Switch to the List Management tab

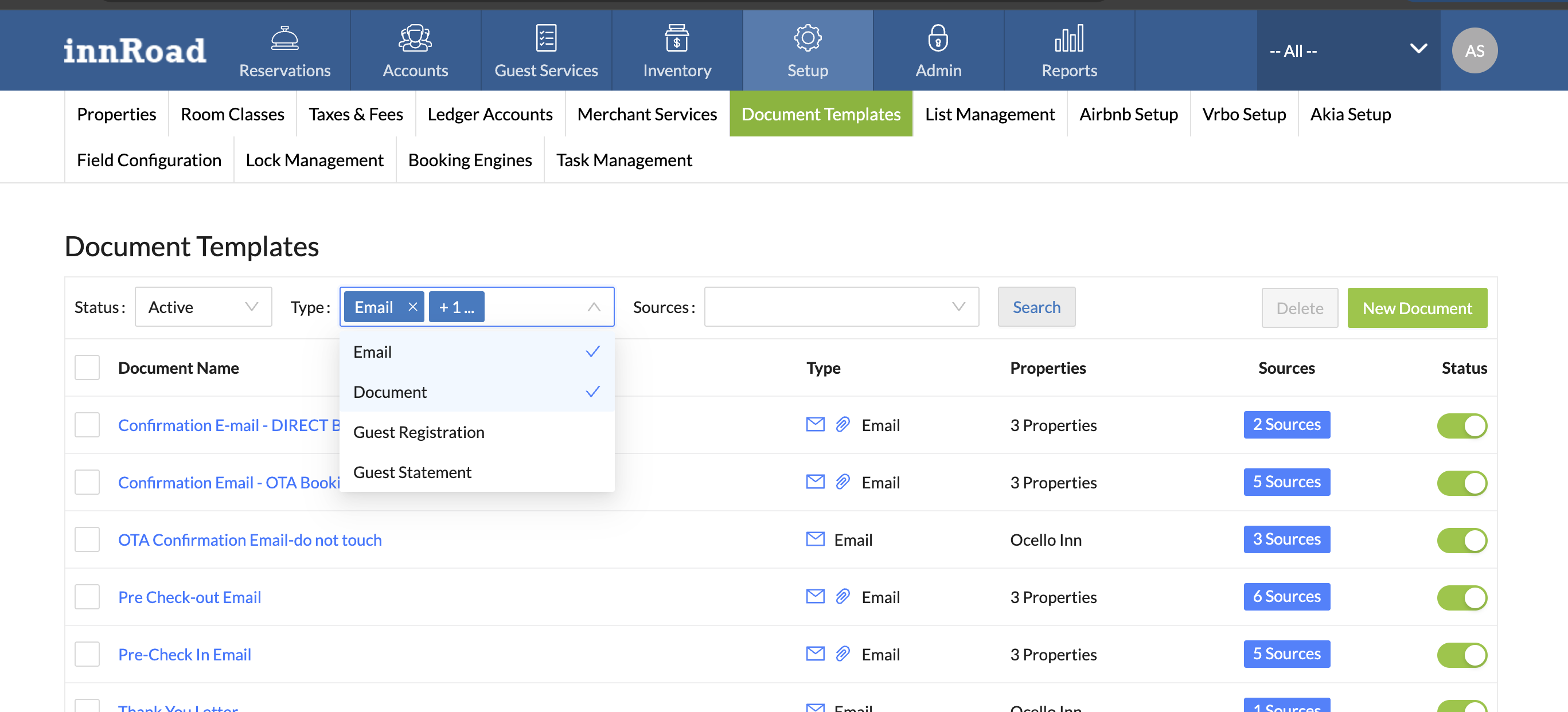[989, 114]
